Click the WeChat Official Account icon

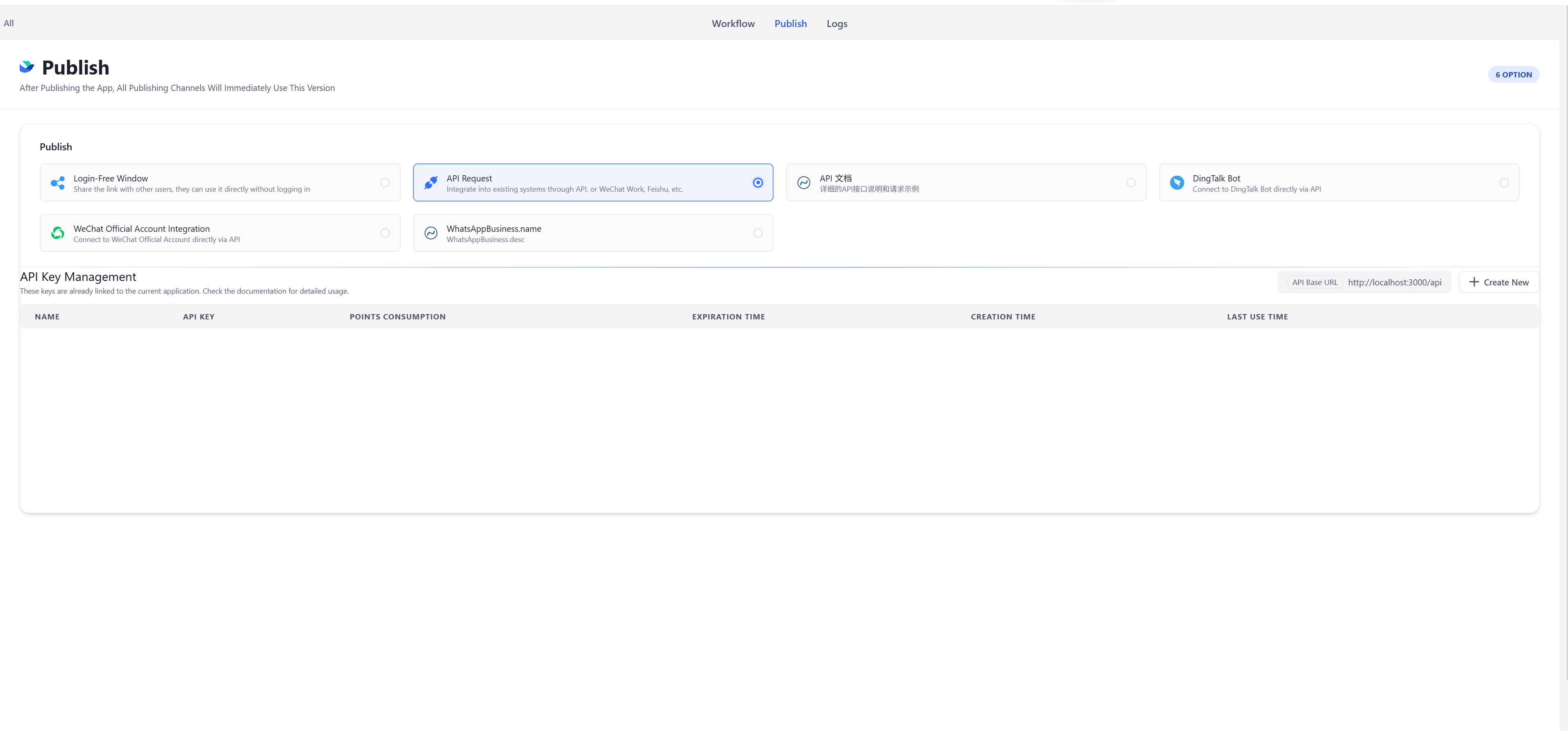[x=57, y=233]
